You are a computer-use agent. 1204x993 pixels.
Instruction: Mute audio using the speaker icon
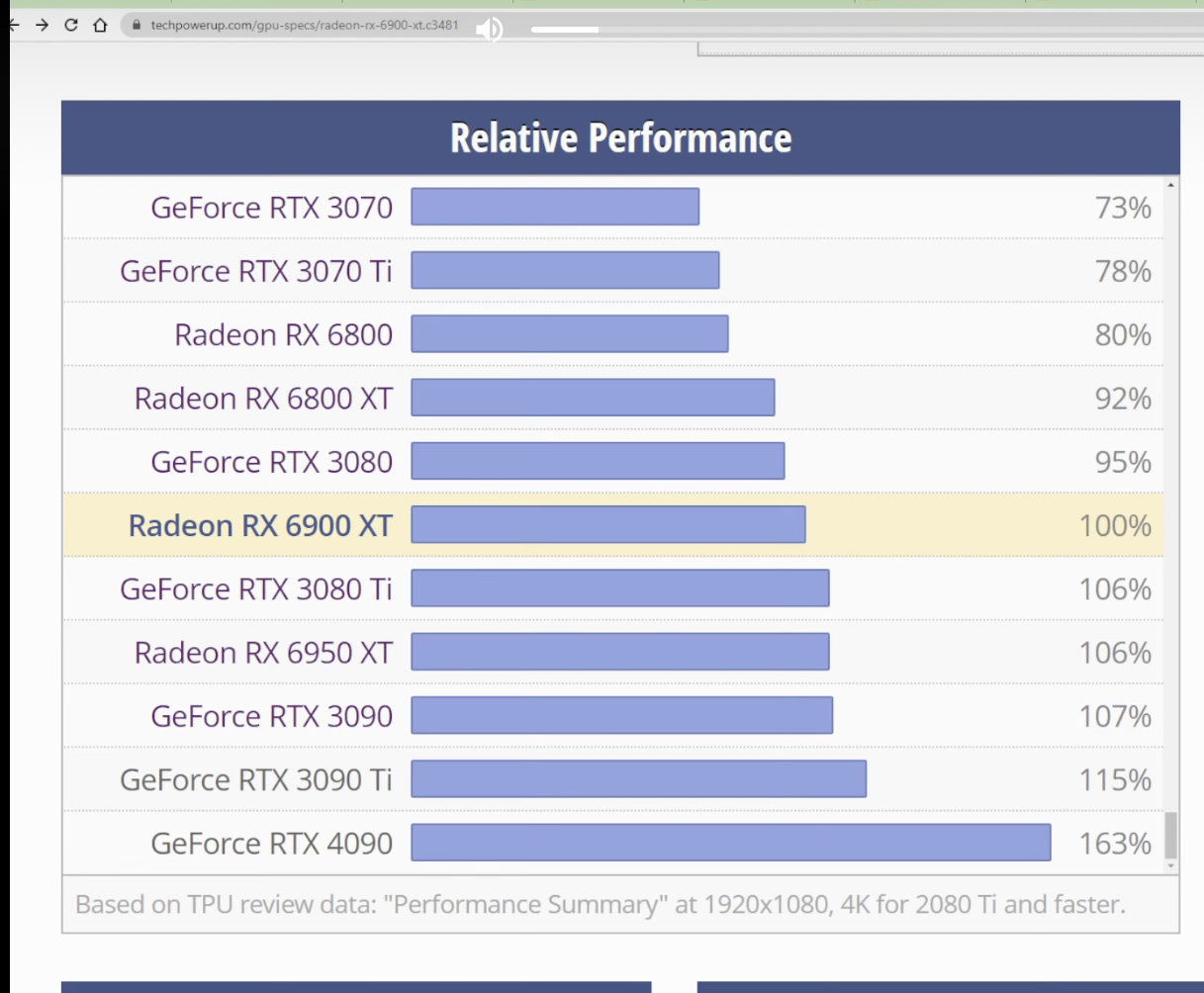[x=489, y=30]
